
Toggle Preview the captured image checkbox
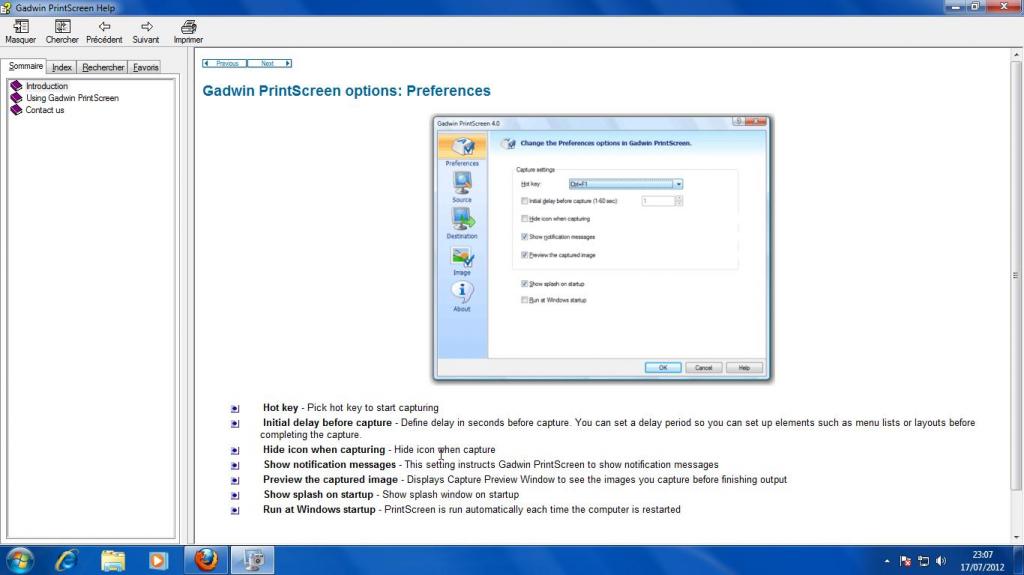[524, 255]
